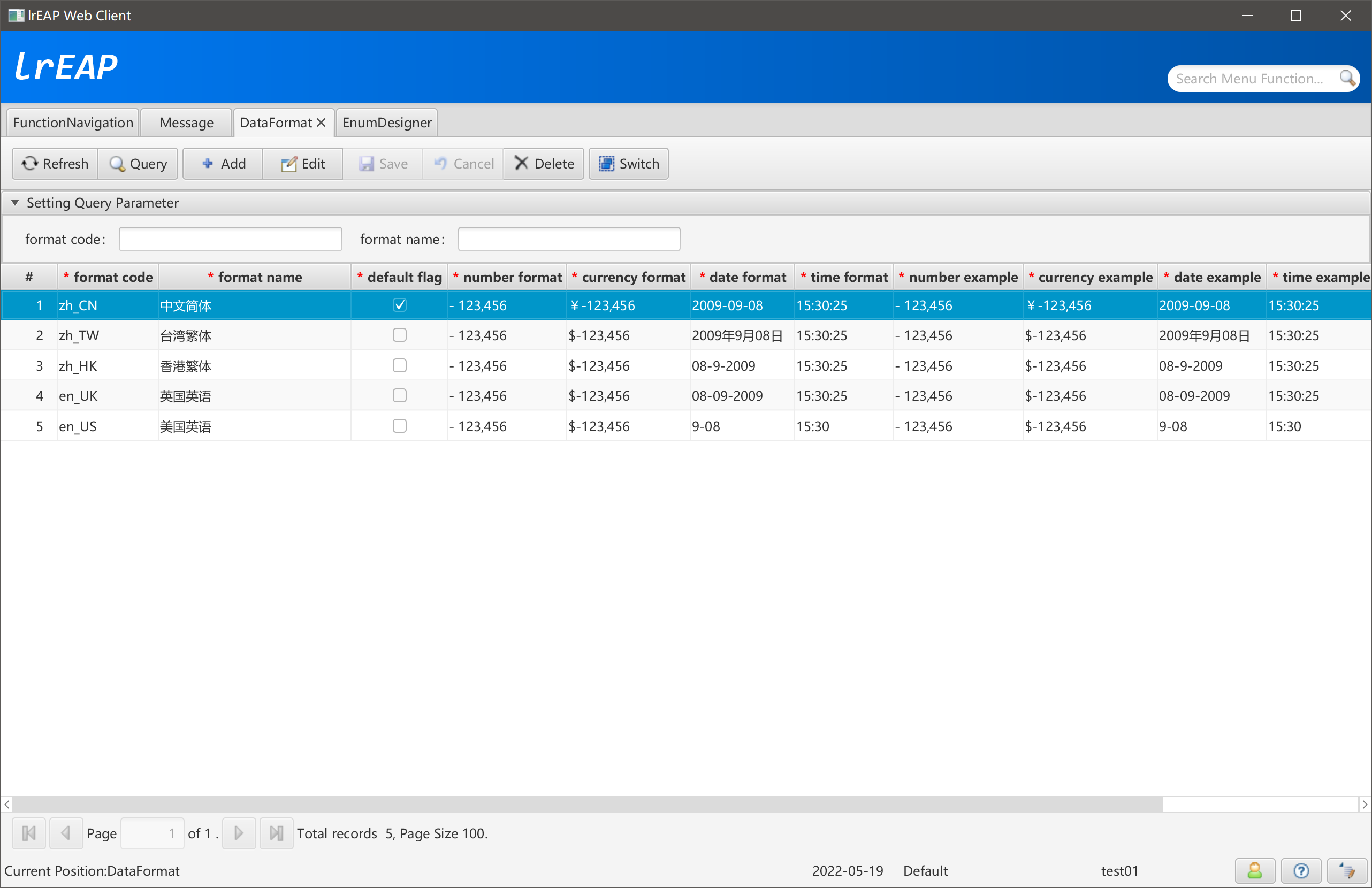Screen dimensions: 1372x888
Task: Select the zh_TW format code cell
Action: coord(108,335)
